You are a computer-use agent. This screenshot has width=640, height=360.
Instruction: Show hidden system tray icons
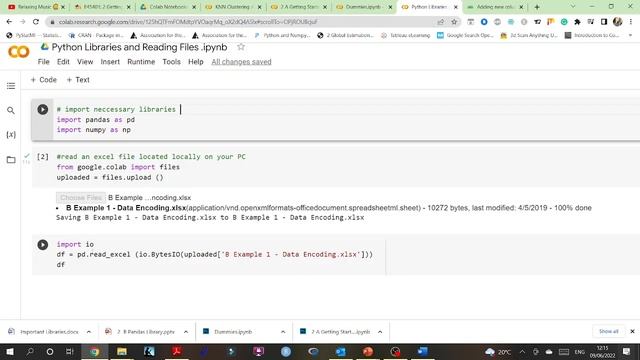(522, 351)
